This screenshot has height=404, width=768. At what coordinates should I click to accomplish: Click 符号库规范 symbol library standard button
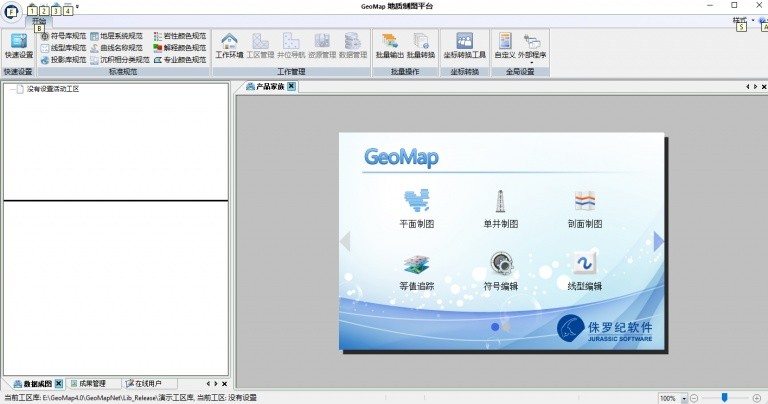coord(62,35)
